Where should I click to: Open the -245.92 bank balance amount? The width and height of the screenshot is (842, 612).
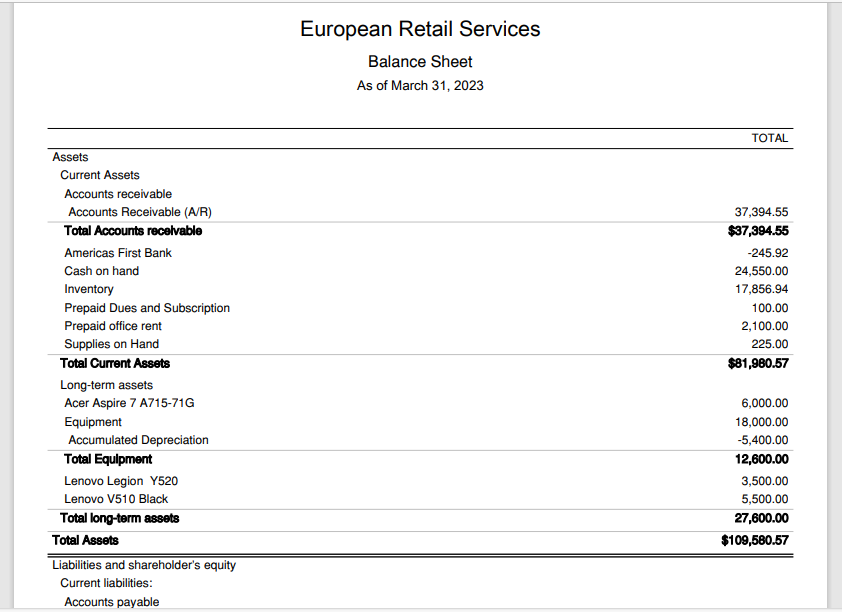click(x=767, y=253)
